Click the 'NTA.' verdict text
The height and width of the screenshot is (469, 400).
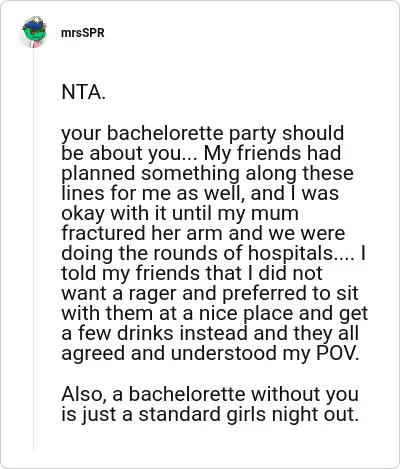83,92
